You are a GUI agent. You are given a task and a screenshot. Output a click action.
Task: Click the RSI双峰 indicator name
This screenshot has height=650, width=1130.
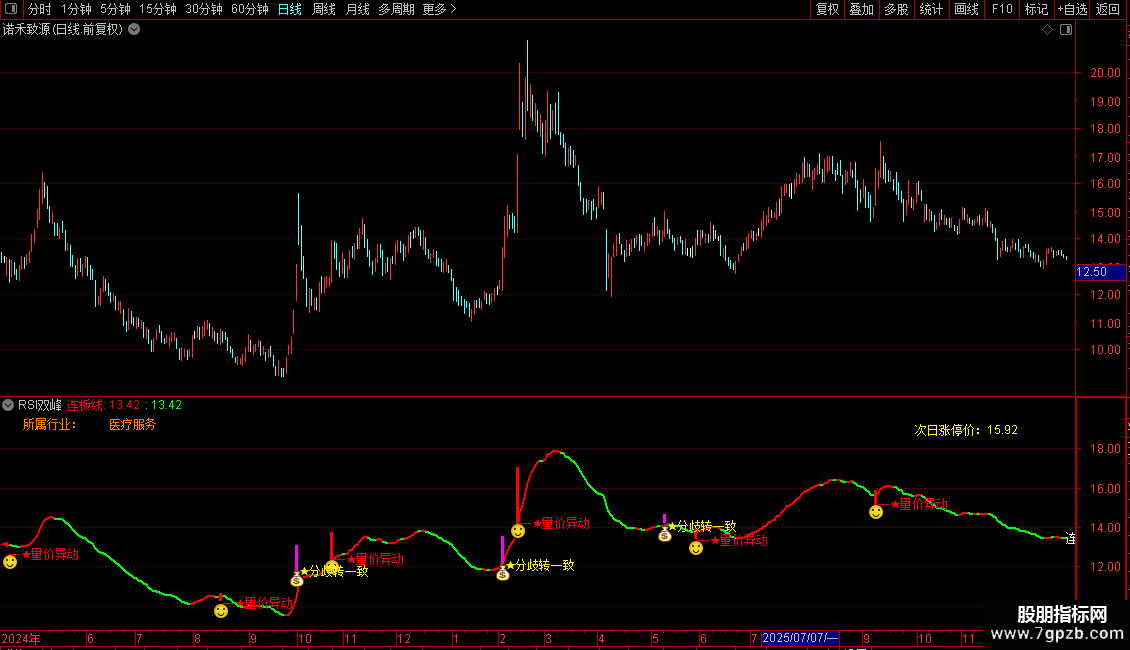(x=40, y=405)
